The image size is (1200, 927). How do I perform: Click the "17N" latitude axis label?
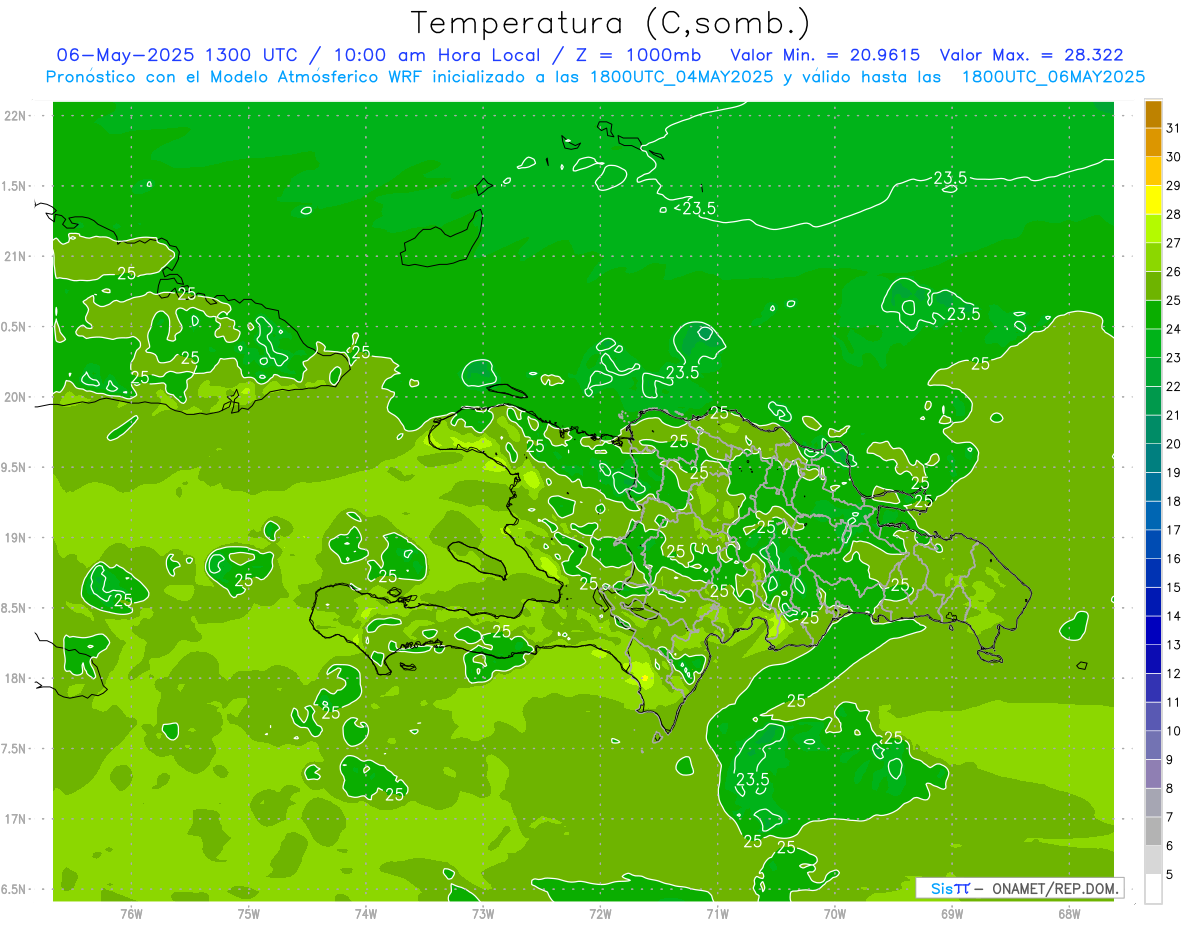[16, 819]
